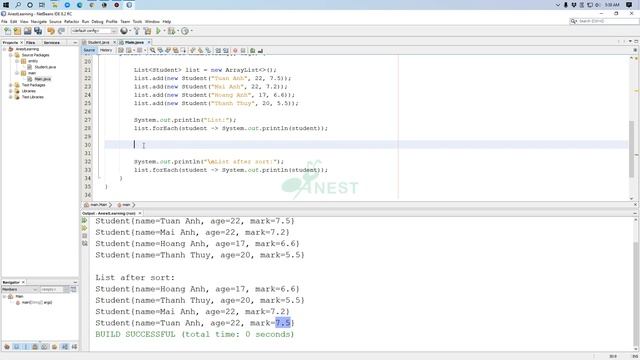
Task: Open the Debug menu
Action: tap(98, 22)
